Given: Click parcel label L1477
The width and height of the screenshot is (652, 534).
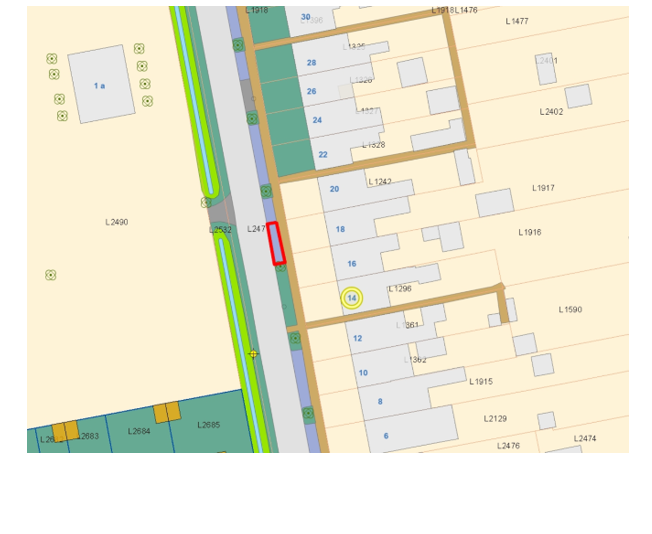Looking at the screenshot, I should click(517, 21).
